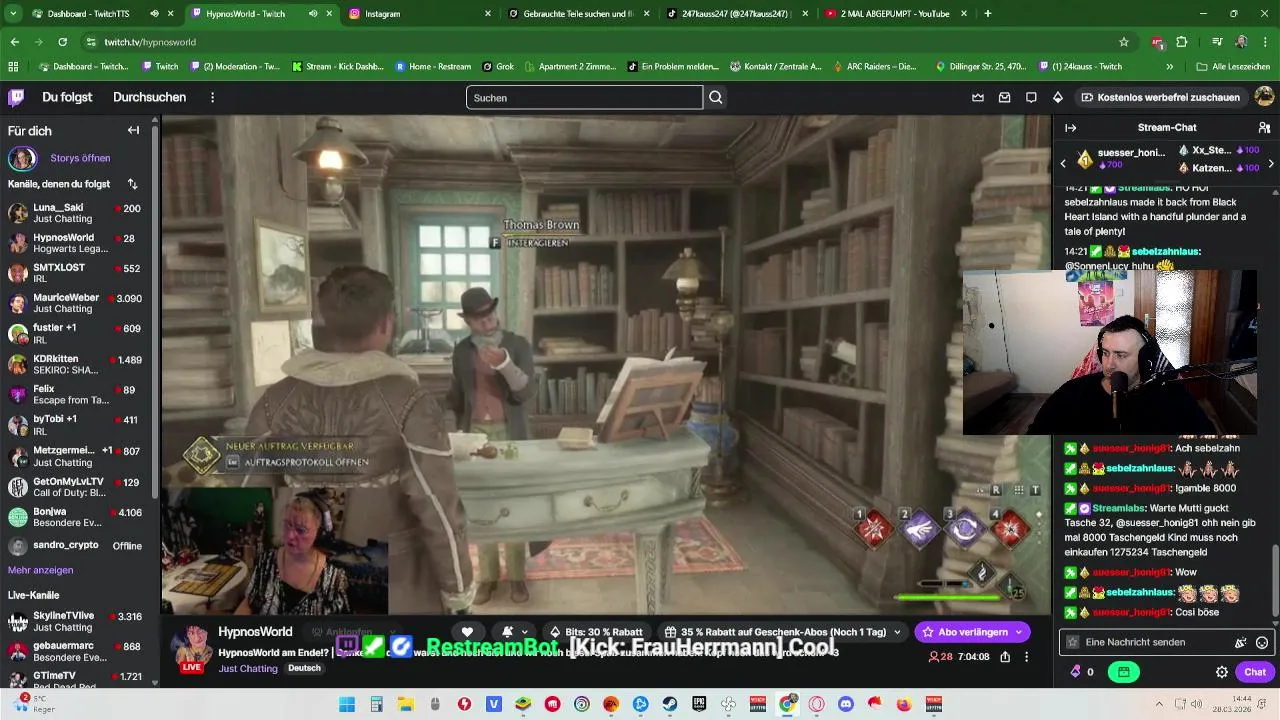
Task: Click Mehr anzeigen in sidebar
Action: pos(40,570)
